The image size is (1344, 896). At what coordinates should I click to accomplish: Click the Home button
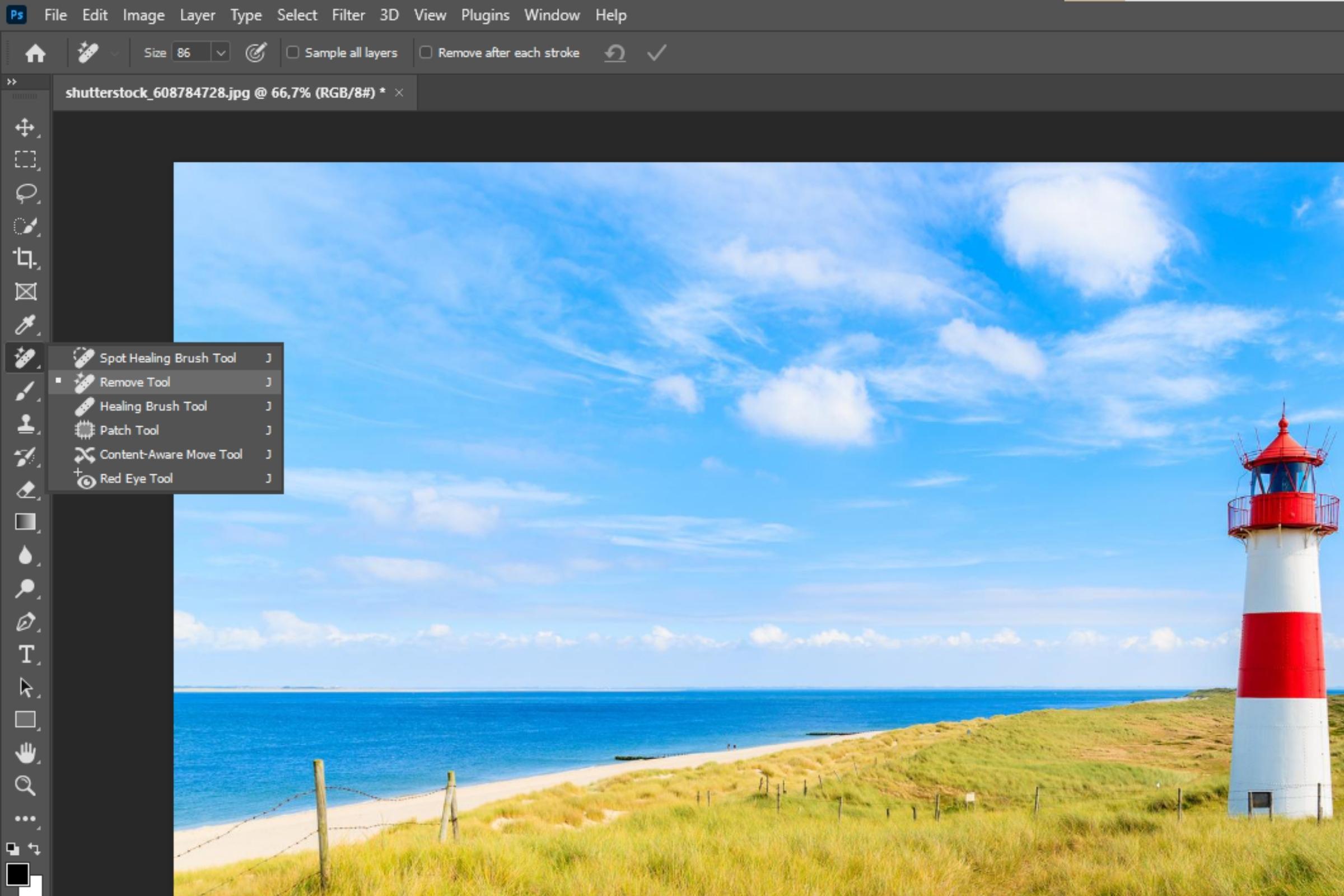tap(35, 53)
